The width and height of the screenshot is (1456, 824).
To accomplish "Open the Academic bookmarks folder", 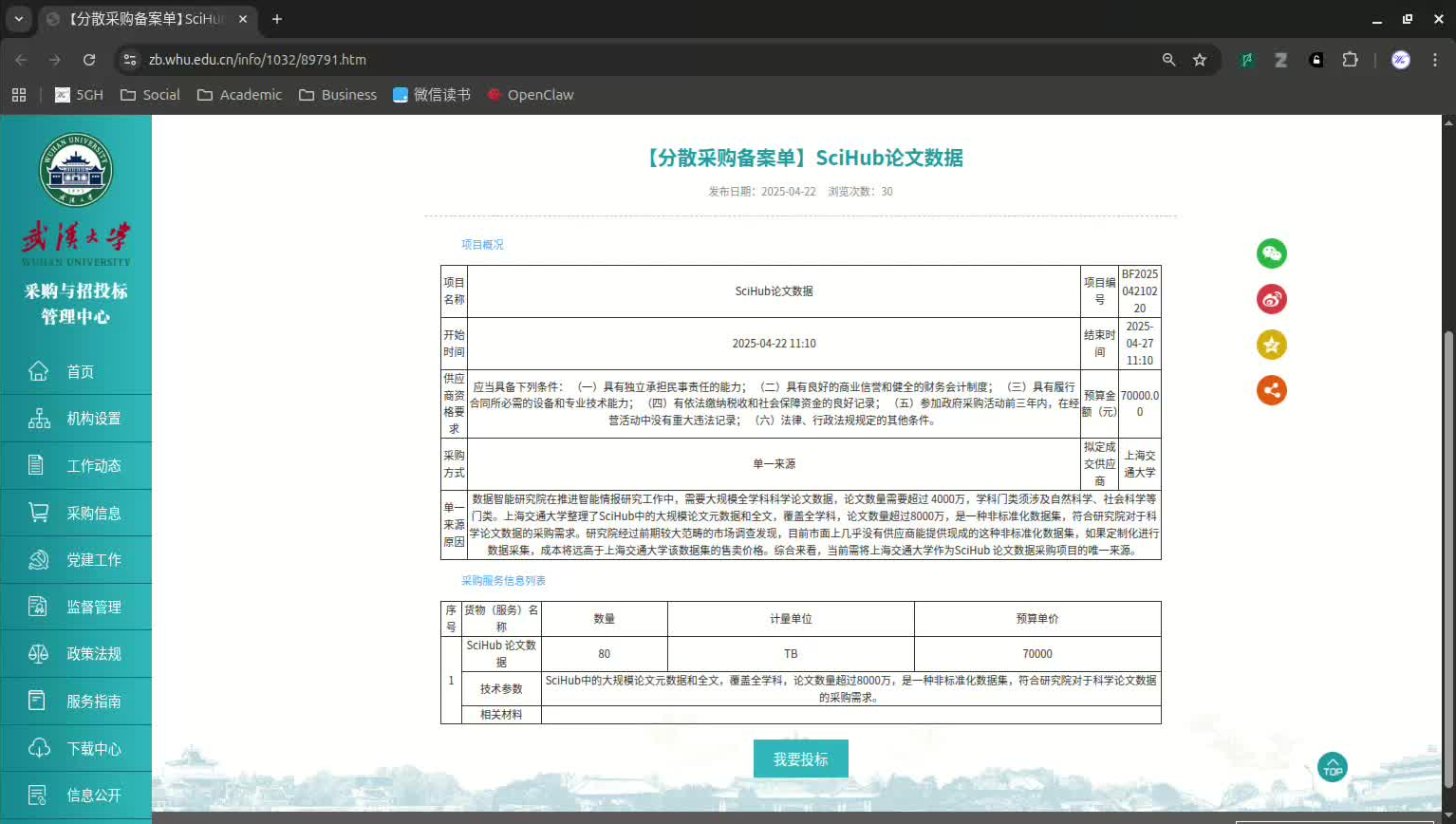I will (x=239, y=95).
